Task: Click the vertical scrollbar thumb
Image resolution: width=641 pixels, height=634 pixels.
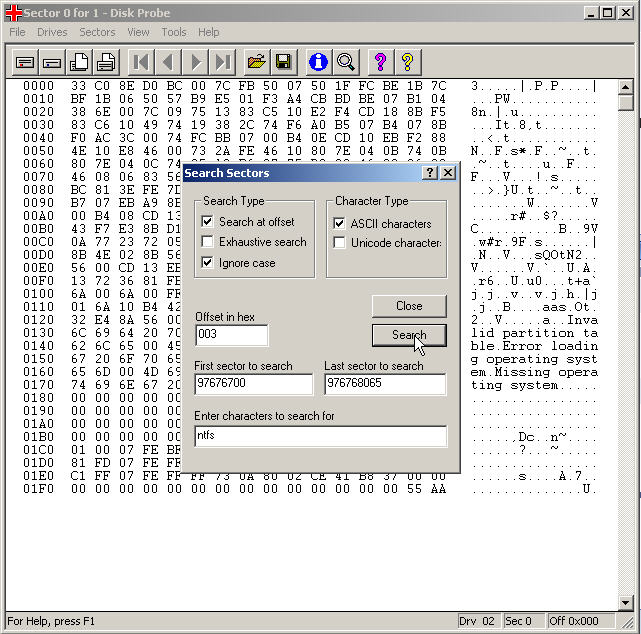Action: click(x=625, y=103)
